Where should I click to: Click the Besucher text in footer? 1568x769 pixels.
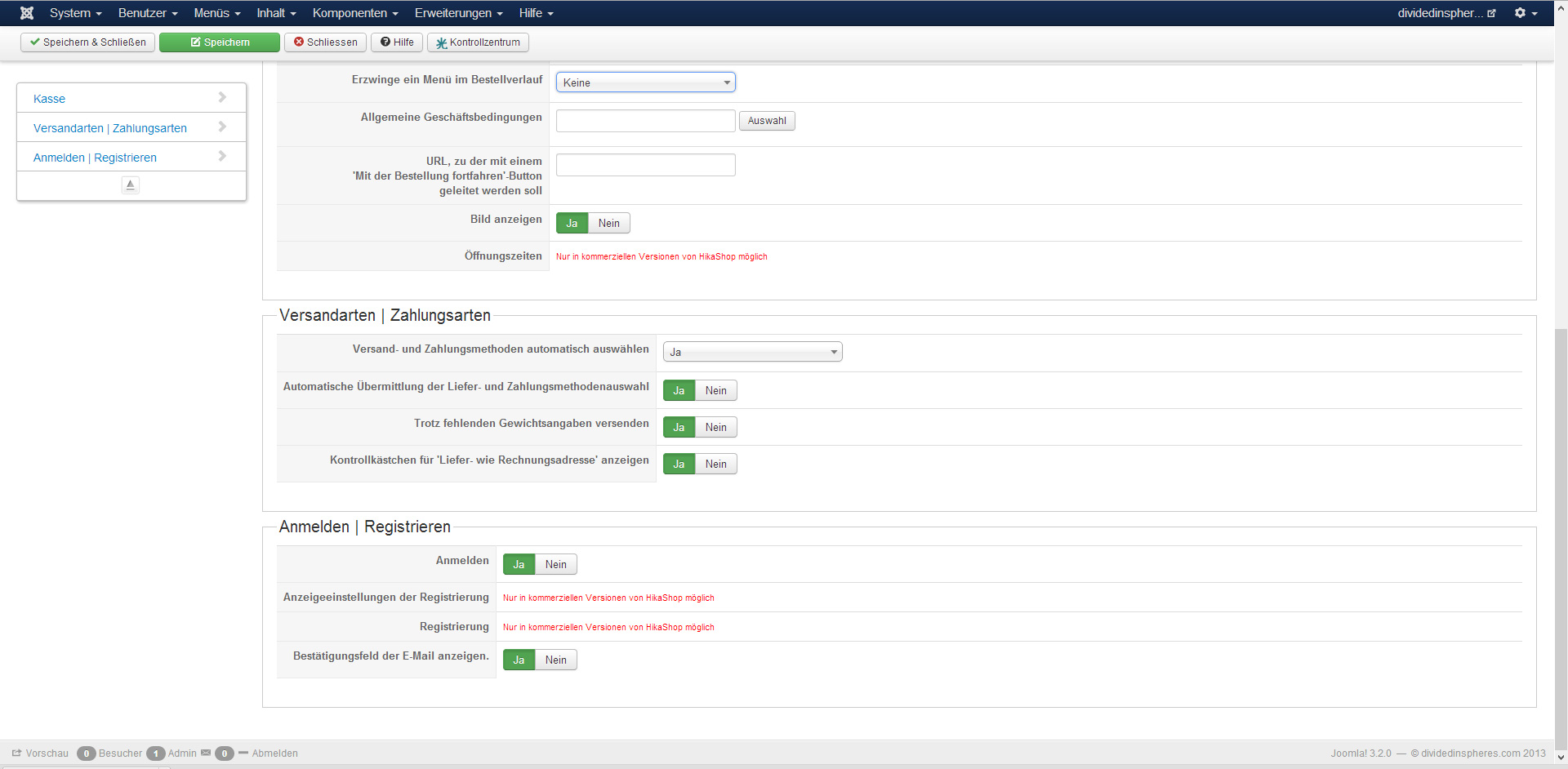pyautogui.click(x=120, y=753)
